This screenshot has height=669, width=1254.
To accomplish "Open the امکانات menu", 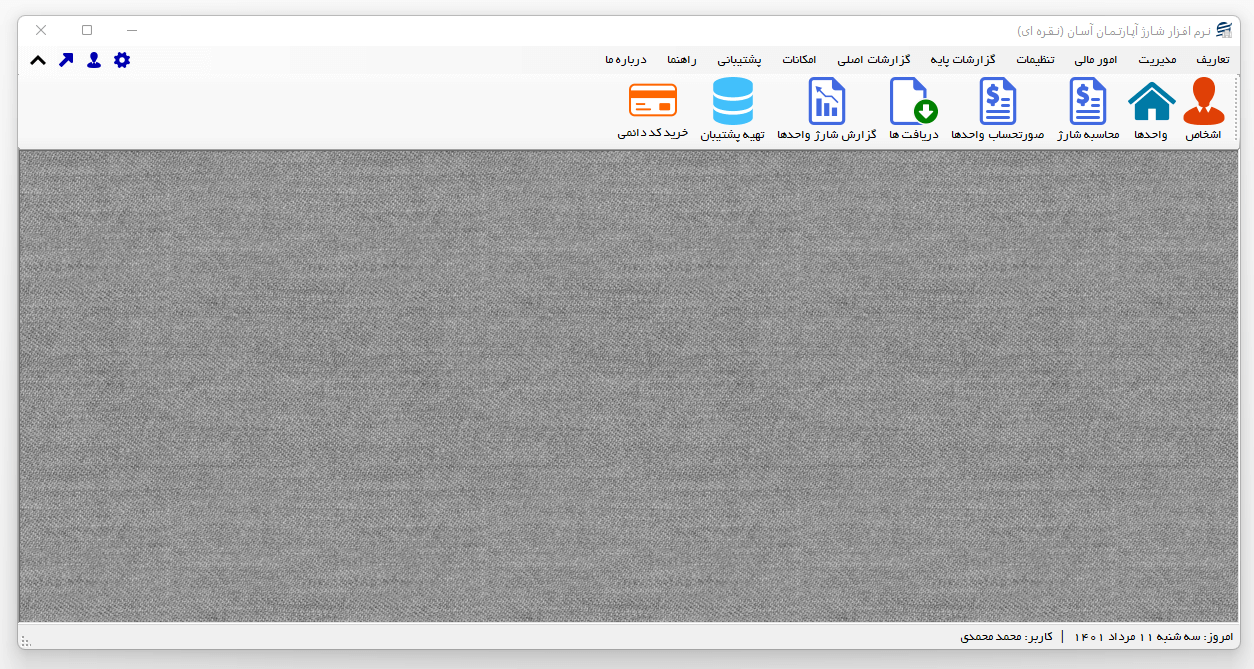I will (x=799, y=60).
